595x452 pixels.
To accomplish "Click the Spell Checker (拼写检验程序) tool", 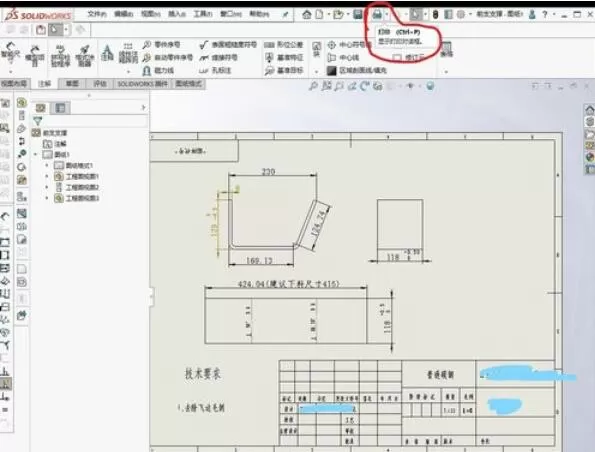I will point(60,55).
